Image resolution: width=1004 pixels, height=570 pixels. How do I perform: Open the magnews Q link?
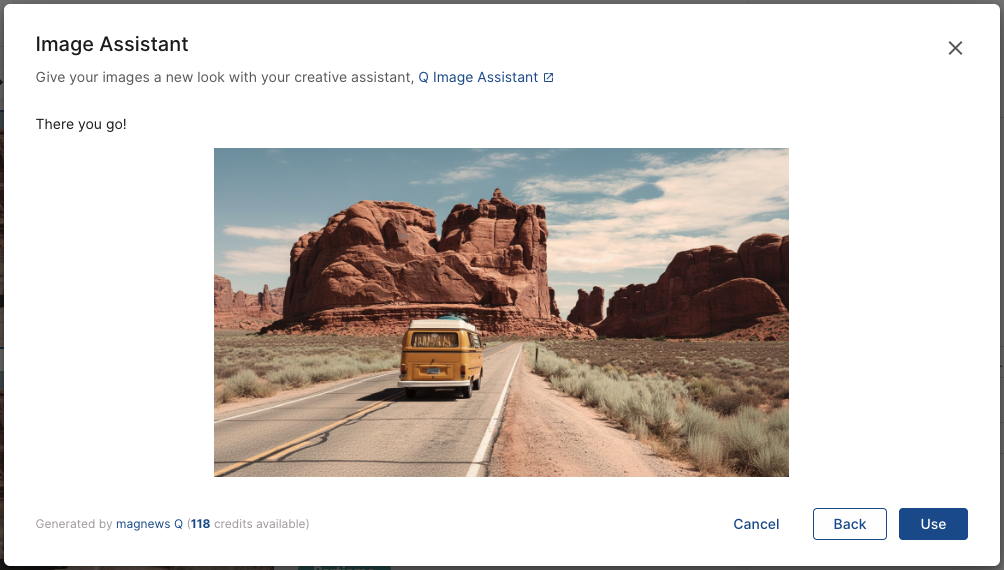click(x=149, y=524)
